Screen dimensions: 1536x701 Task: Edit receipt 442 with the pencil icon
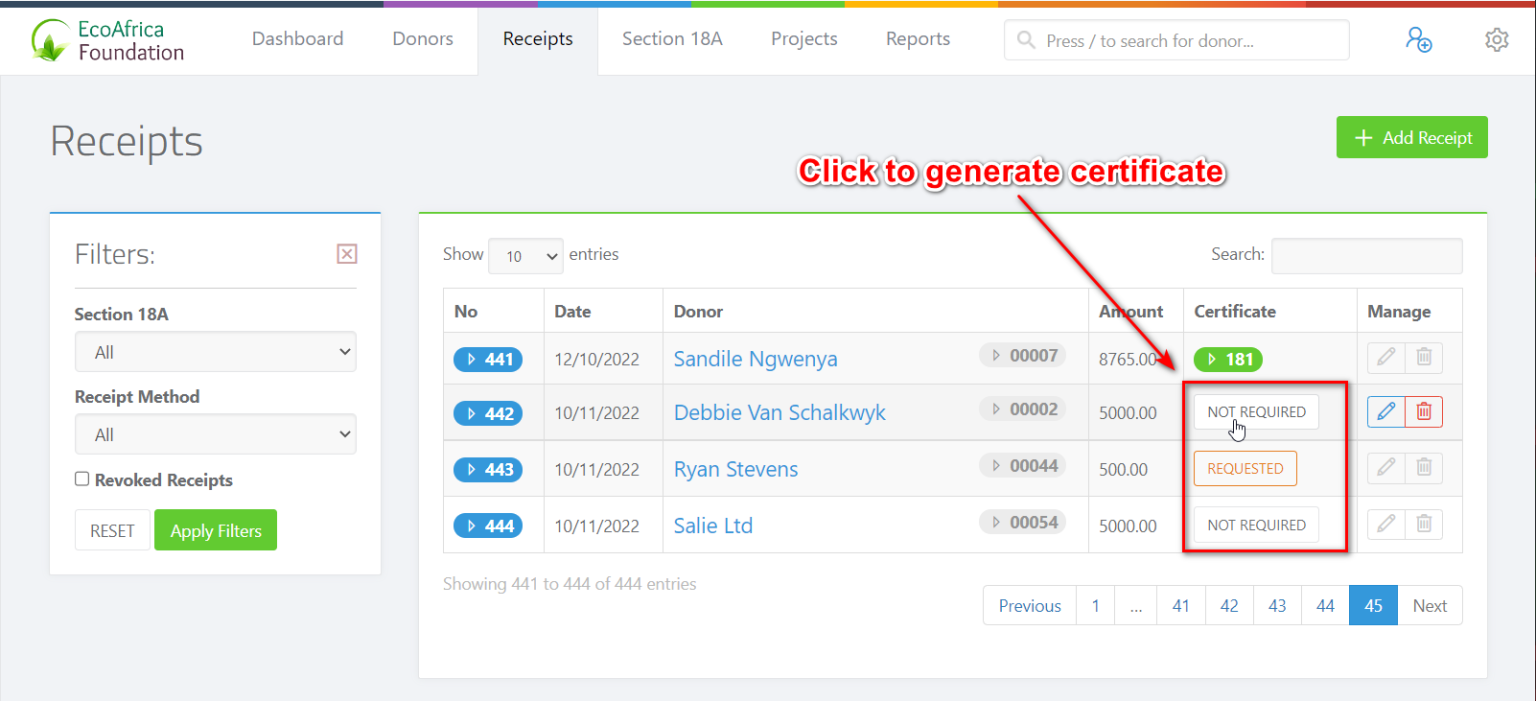pyautogui.click(x=1385, y=411)
